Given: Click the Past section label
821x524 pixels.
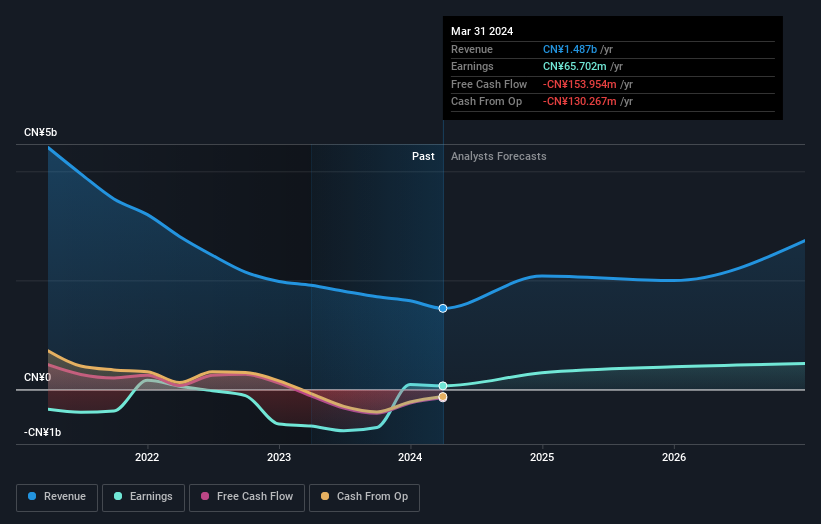Looking at the screenshot, I should 423,157.
